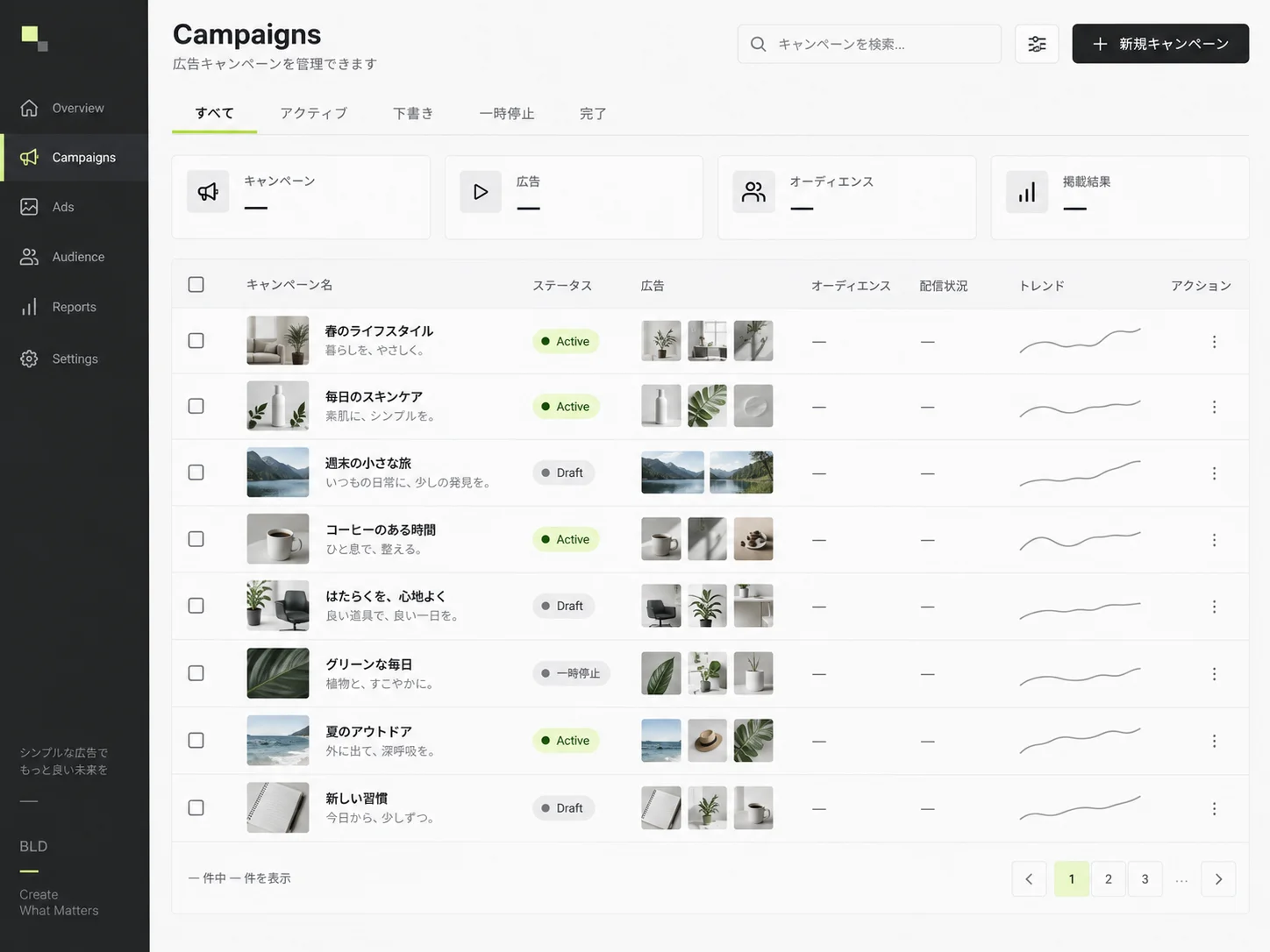Open the Overview home icon
The height and width of the screenshot is (952, 1270).
point(29,108)
